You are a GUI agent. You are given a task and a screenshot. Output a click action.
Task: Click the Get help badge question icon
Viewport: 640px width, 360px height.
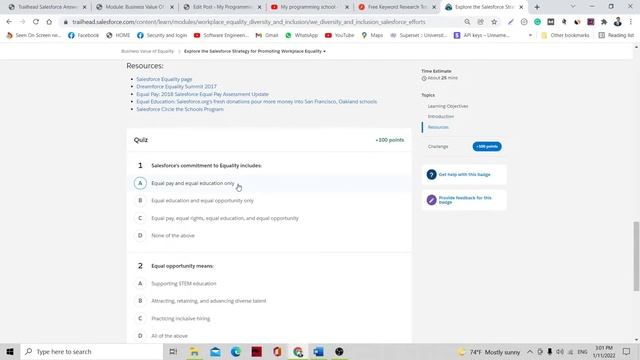[431, 174]
